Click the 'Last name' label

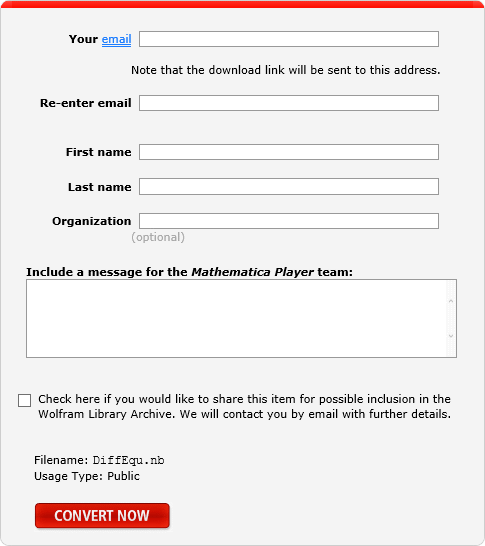[100, 187]
